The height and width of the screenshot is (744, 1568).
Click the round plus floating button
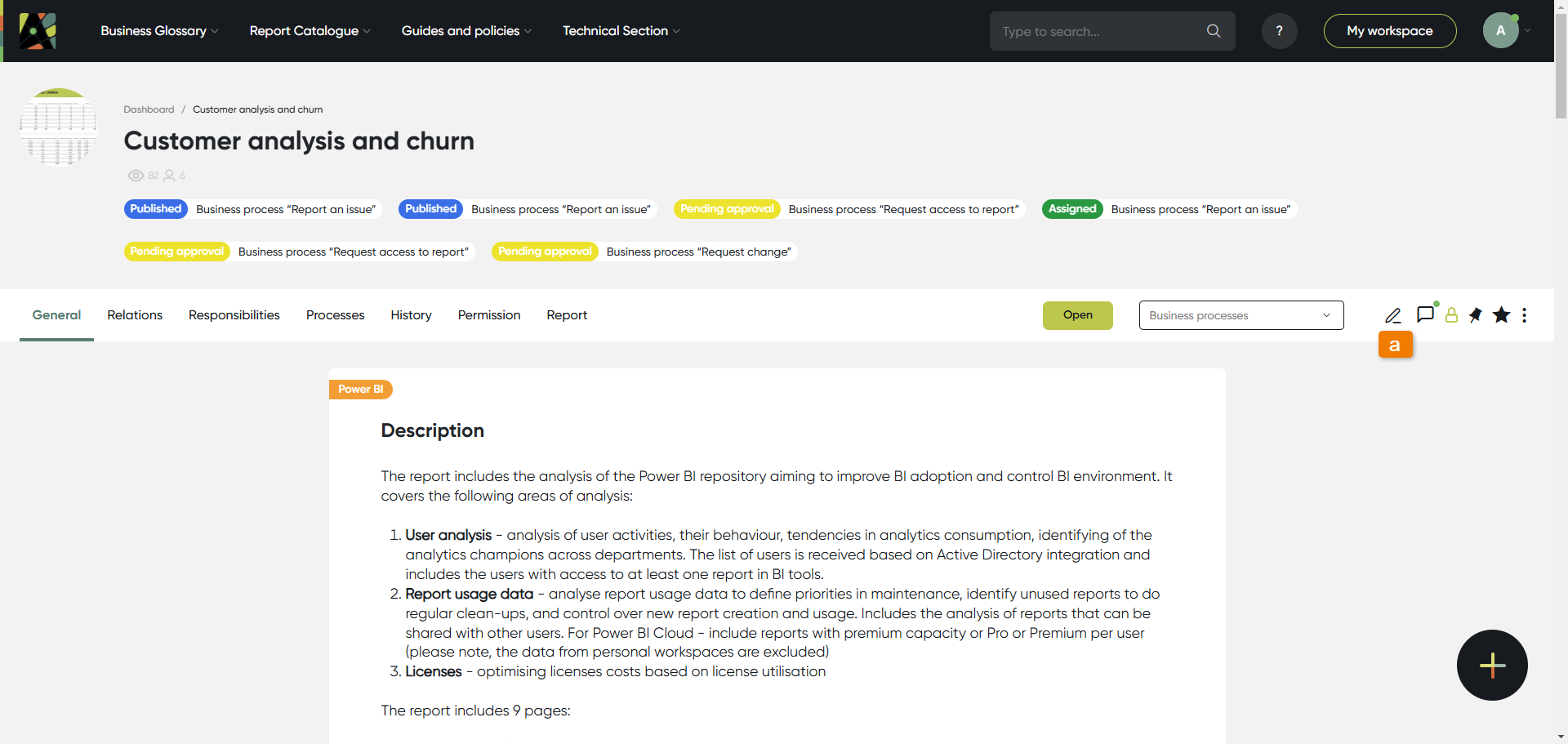point(1492,665)
